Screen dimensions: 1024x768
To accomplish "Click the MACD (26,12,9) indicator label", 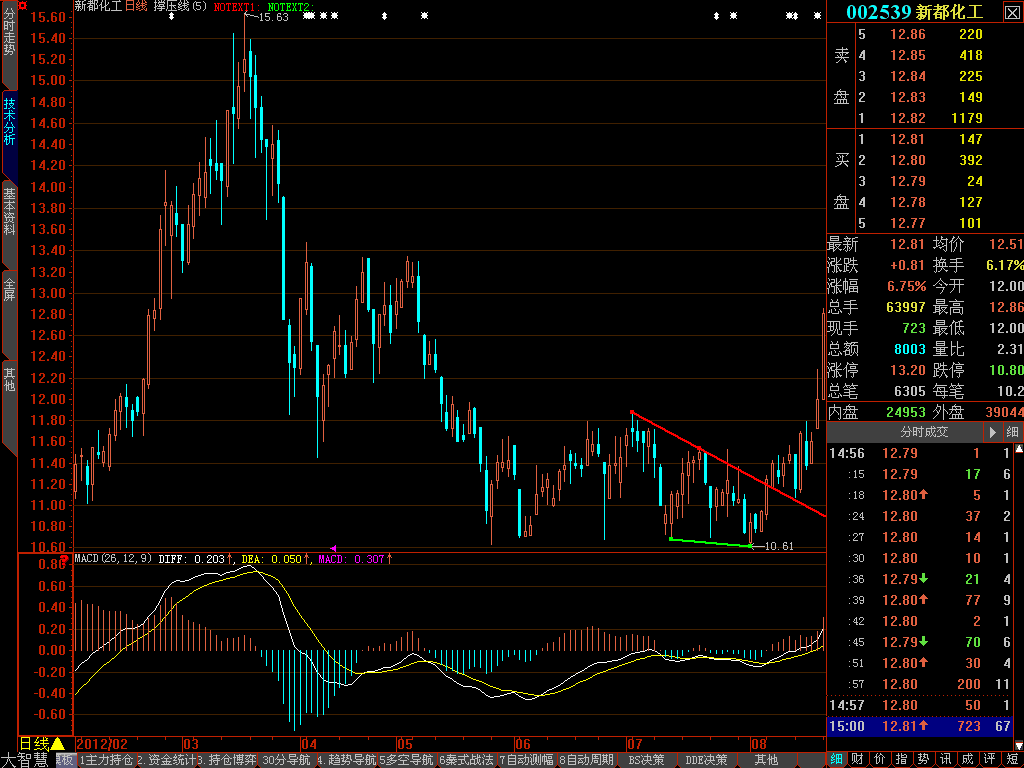I will (x=114, y=559).
